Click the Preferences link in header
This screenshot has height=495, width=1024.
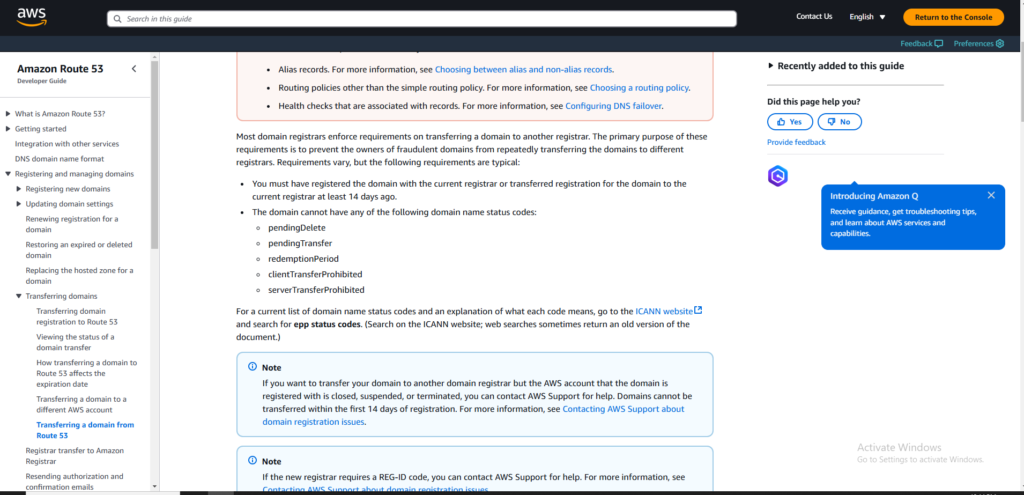tap(973, 44)
